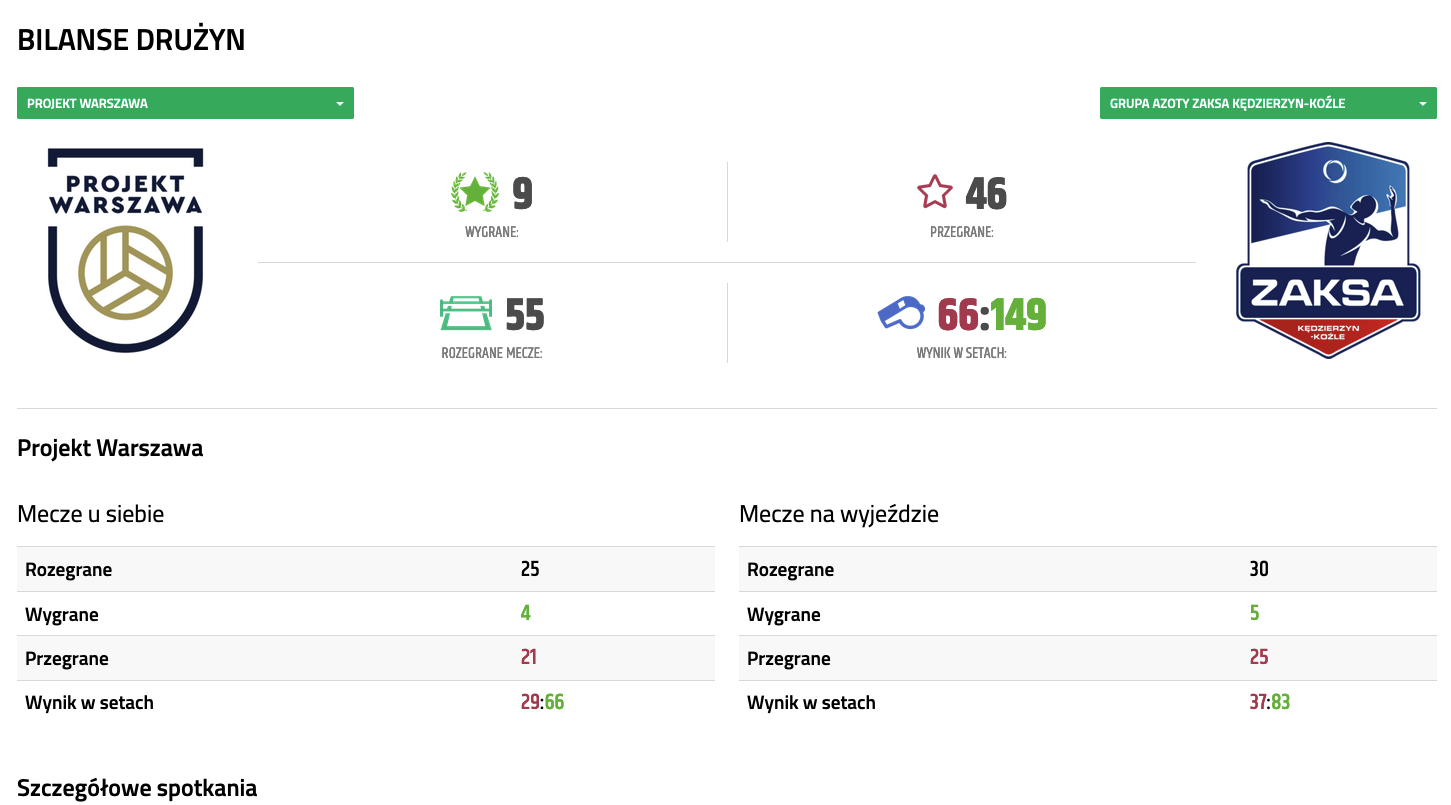Click the ZAKSA Kędzierzyn-Koźle team logo
The image size is (1451, 805).
[1327, 250]
